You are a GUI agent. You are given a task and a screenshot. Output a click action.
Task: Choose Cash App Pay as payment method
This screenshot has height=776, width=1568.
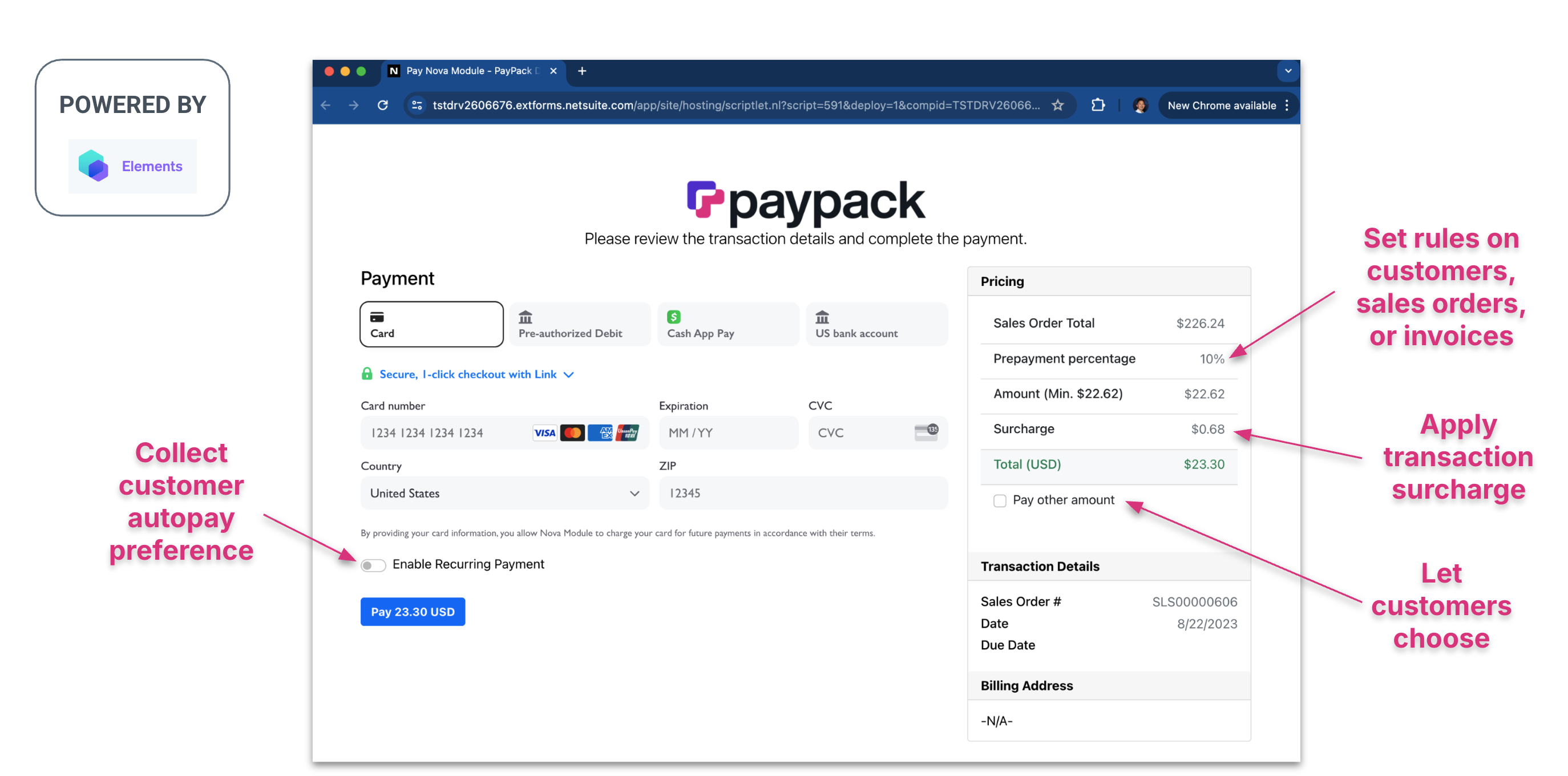(728, 324)
